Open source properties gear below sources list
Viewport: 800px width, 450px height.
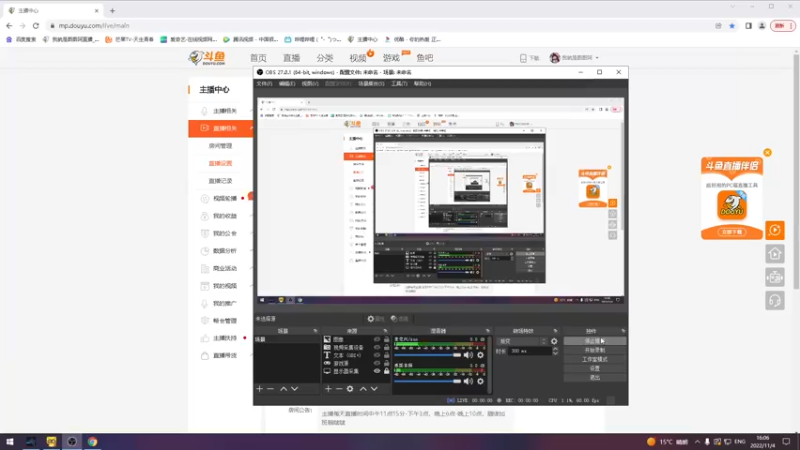coord(350,389)
